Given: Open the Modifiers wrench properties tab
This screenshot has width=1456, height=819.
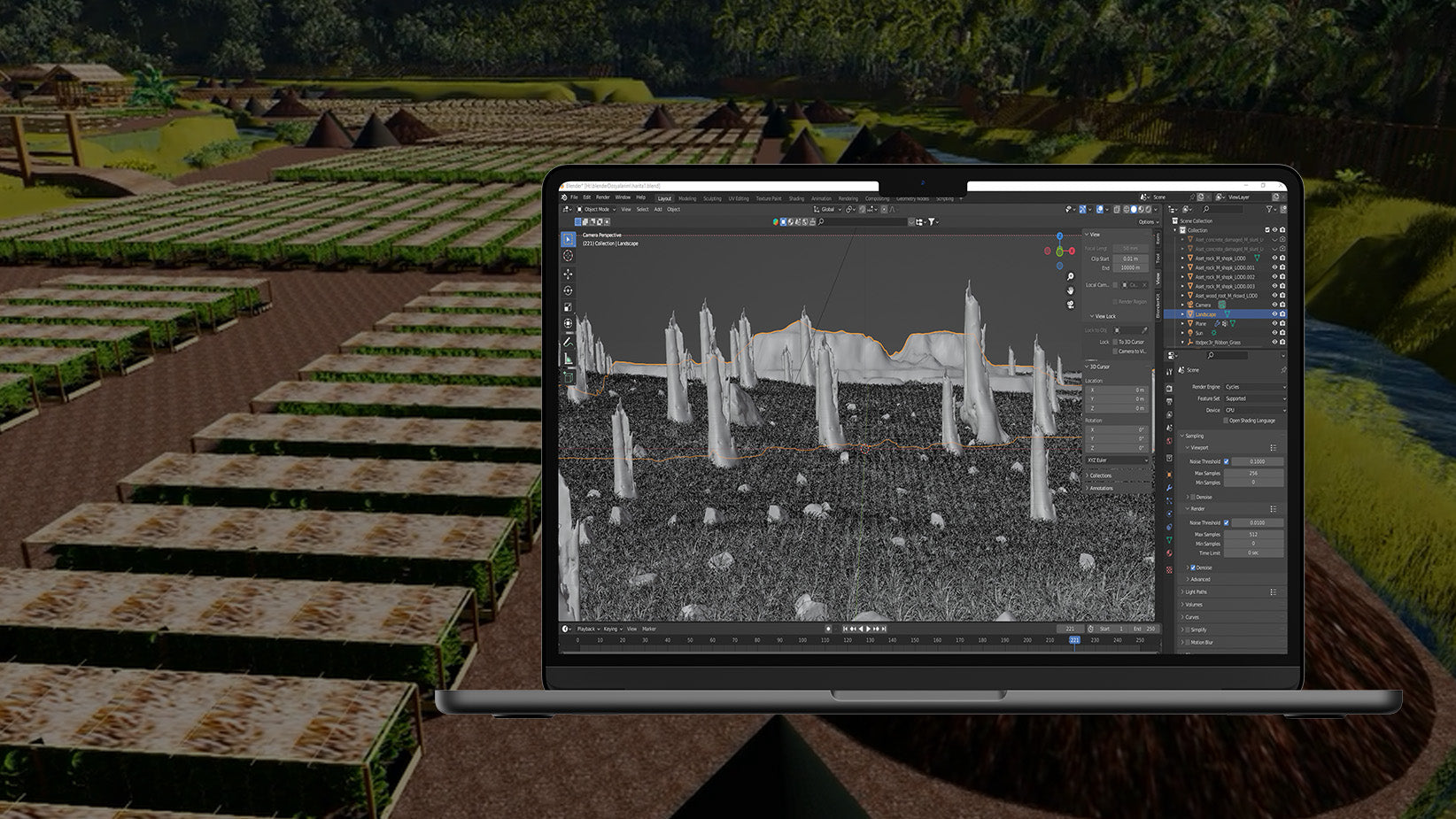Looking at the screenshot, I should point(1169,488).
